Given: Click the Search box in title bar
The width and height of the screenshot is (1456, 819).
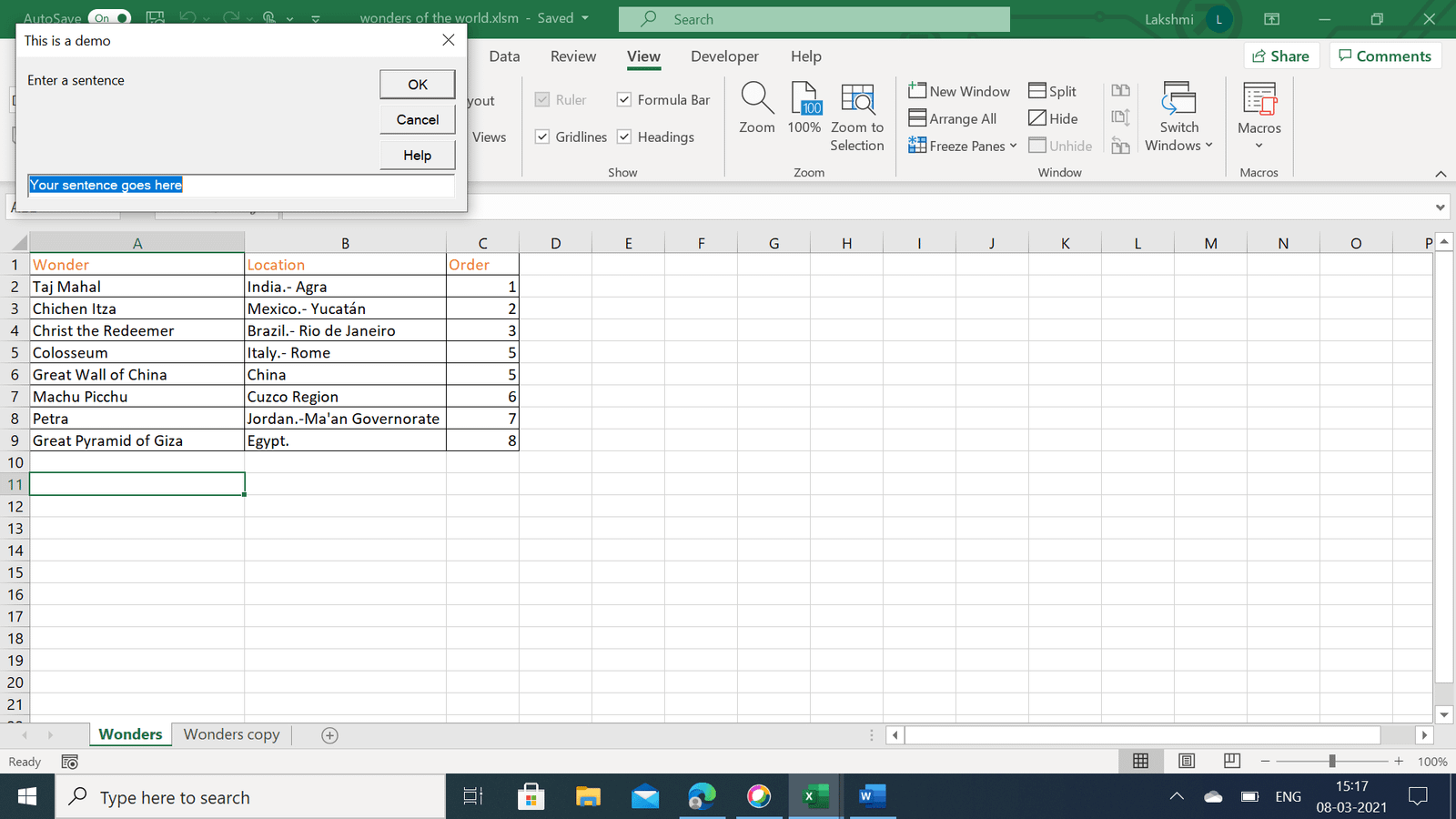Looking at the screenshot, I should tap(814, 19).
